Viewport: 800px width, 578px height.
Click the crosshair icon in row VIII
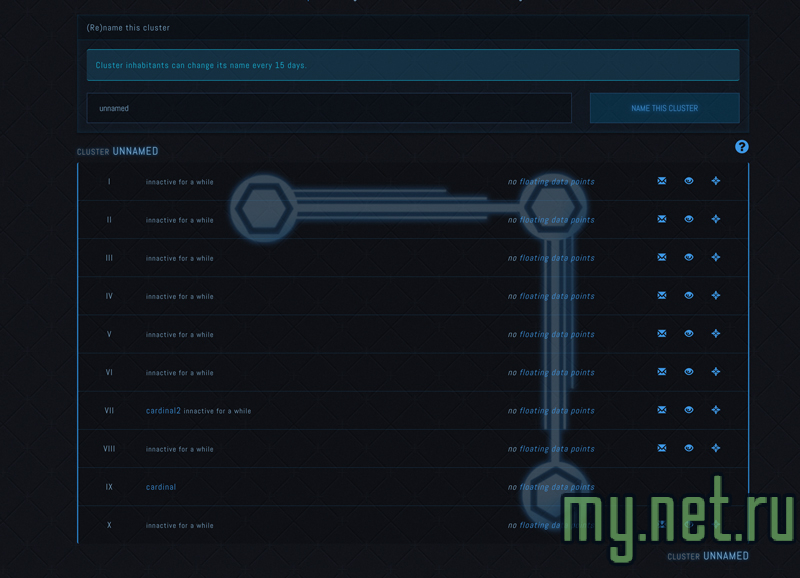pyautogui.click(x=716, y=448)
